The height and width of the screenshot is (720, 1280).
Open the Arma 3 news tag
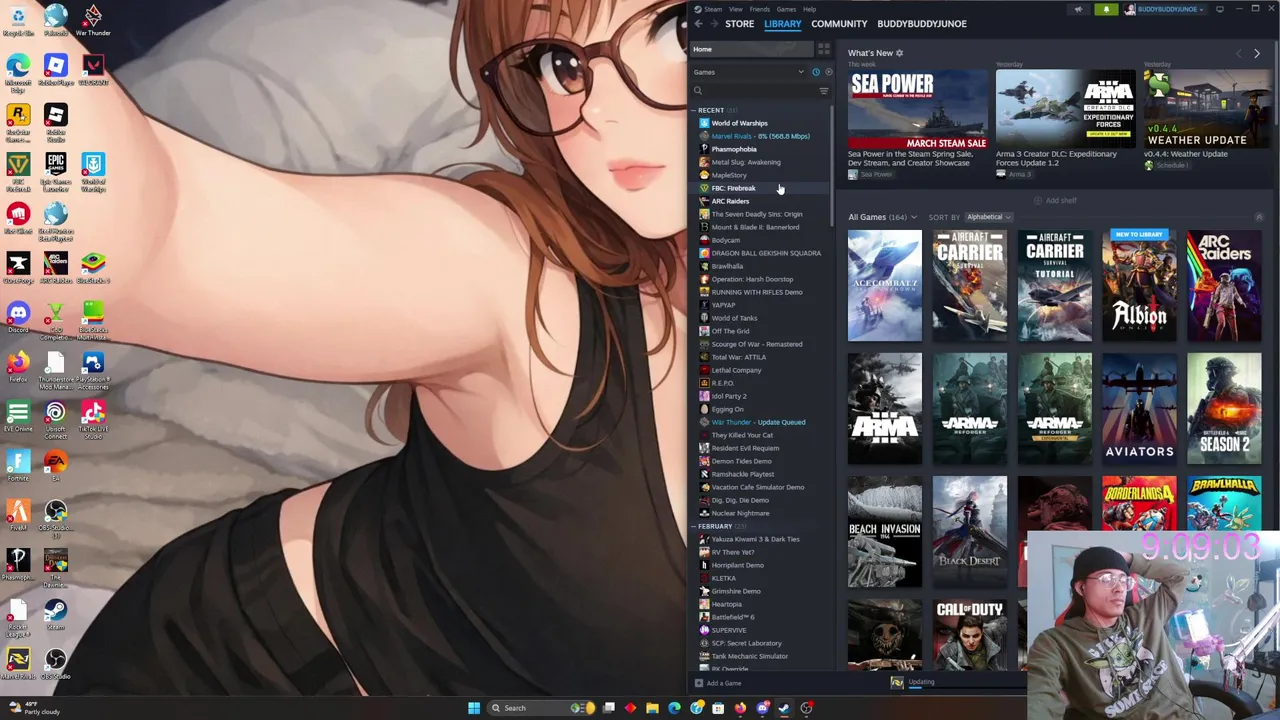click(1014, 174)
